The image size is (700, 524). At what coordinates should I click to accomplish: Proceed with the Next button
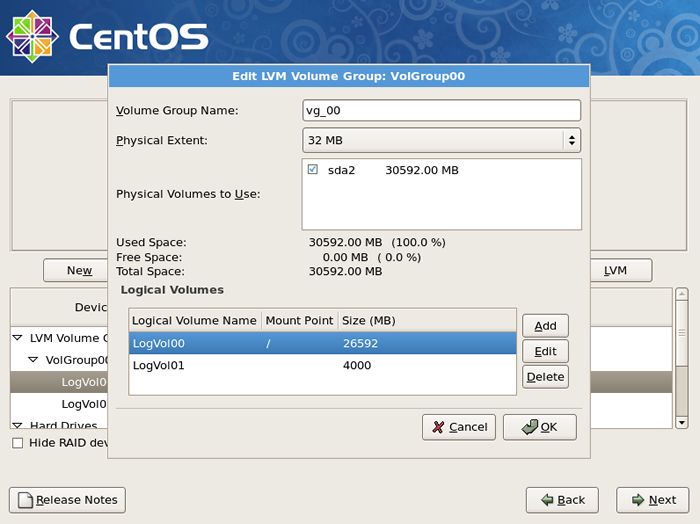[653, 500]
